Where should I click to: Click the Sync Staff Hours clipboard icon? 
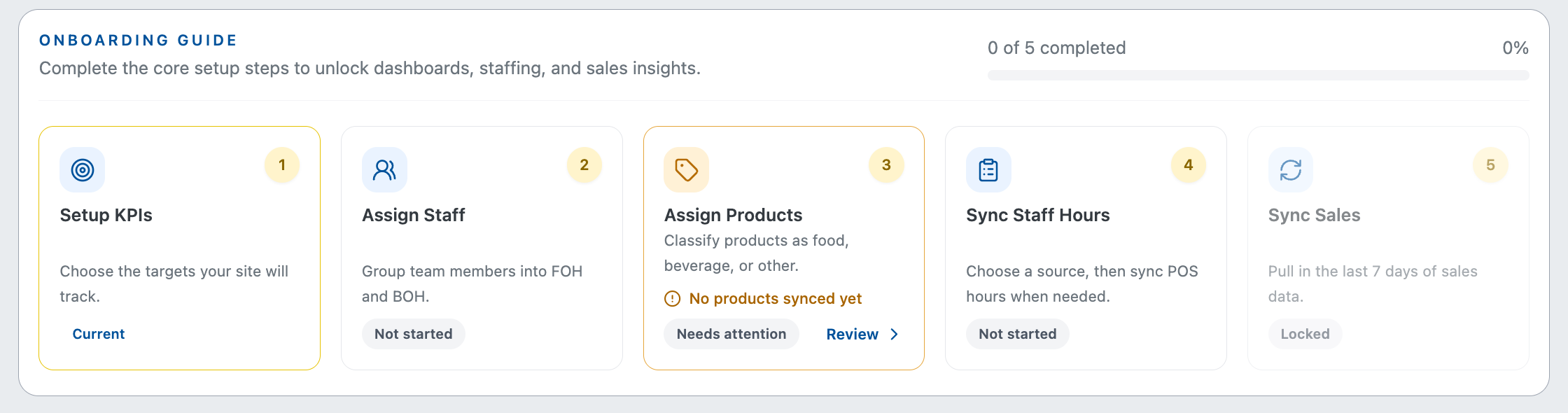coord(988,170)
